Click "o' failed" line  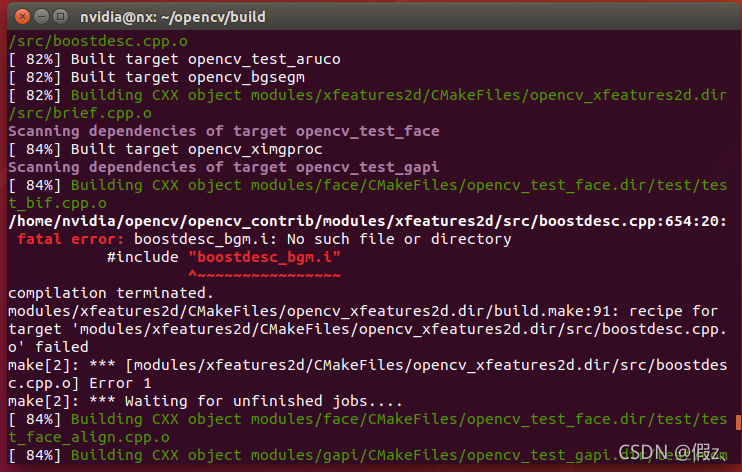click(48, 347)
